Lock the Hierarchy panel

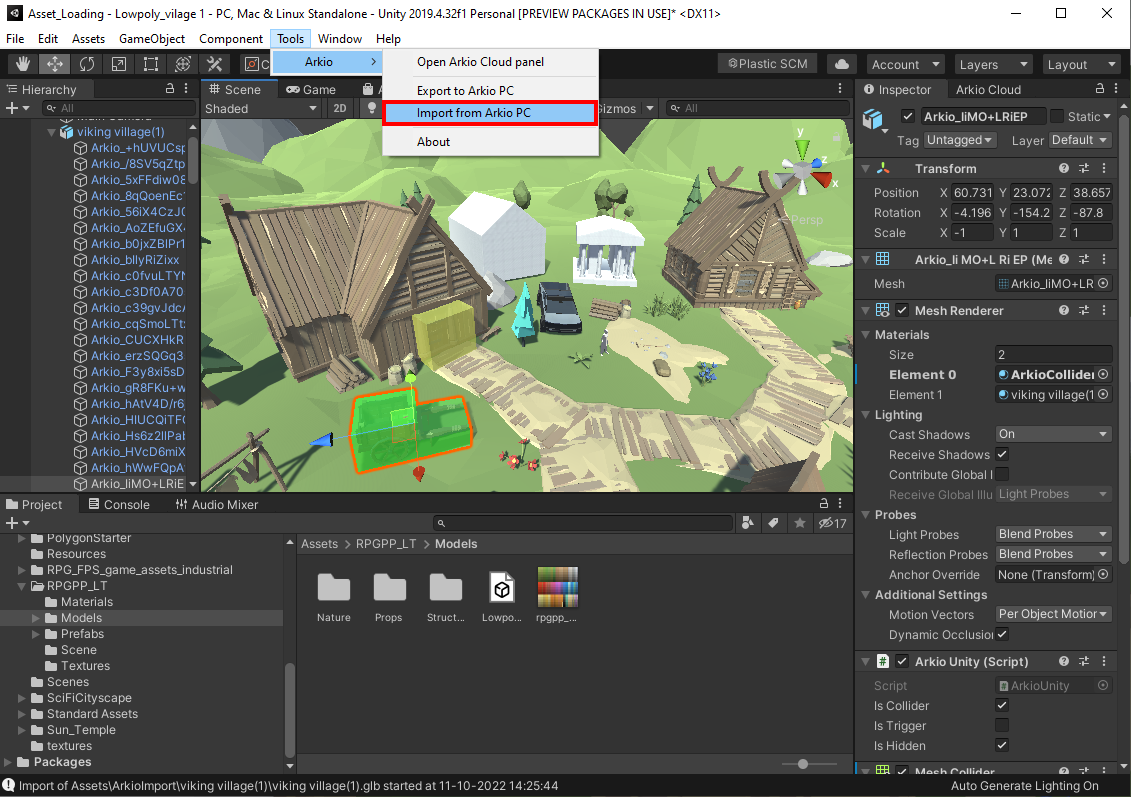point(170,89)
